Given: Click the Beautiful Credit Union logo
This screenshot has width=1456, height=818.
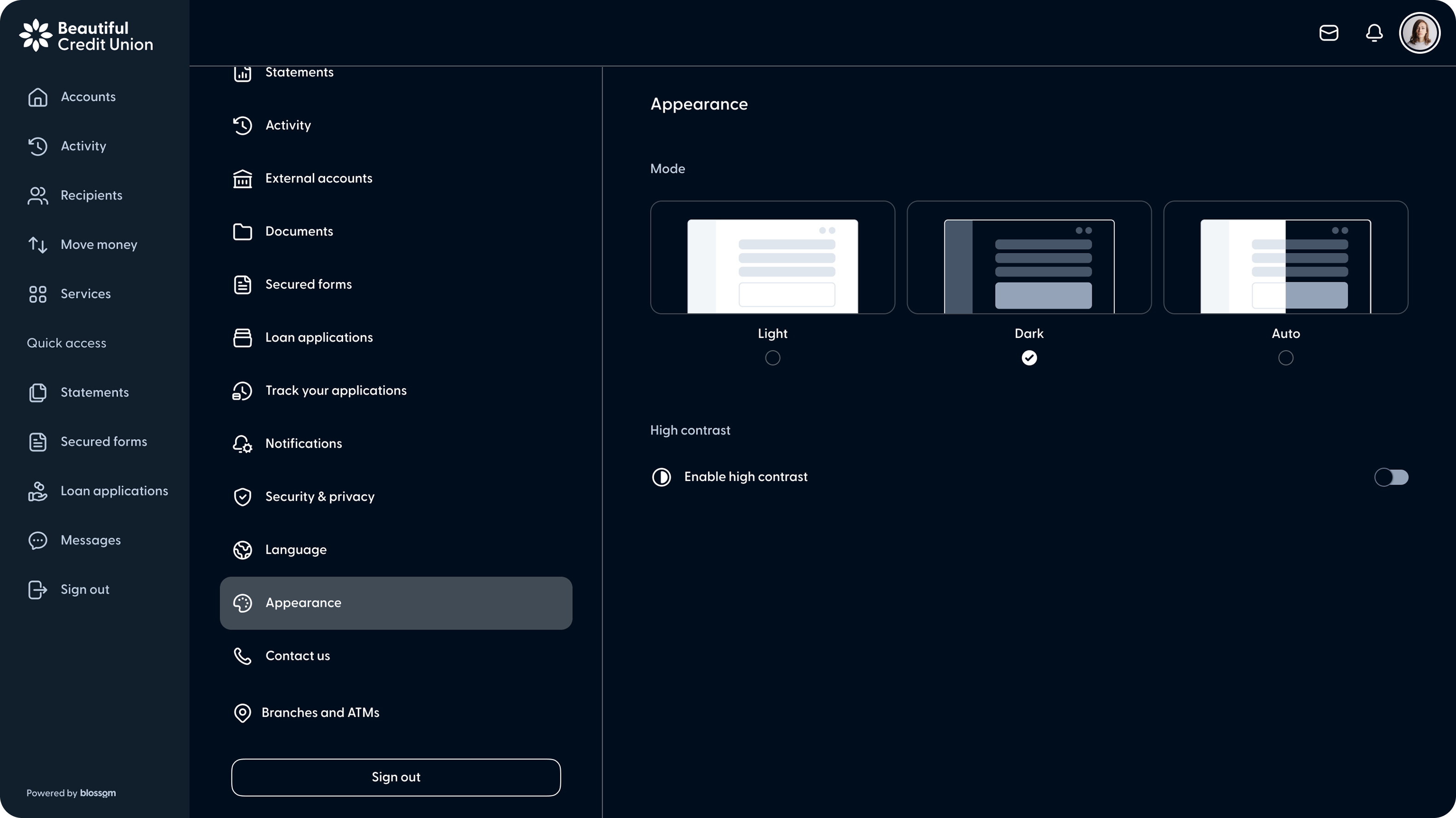Looking at the screenshot, I should [x=86, y=35].
